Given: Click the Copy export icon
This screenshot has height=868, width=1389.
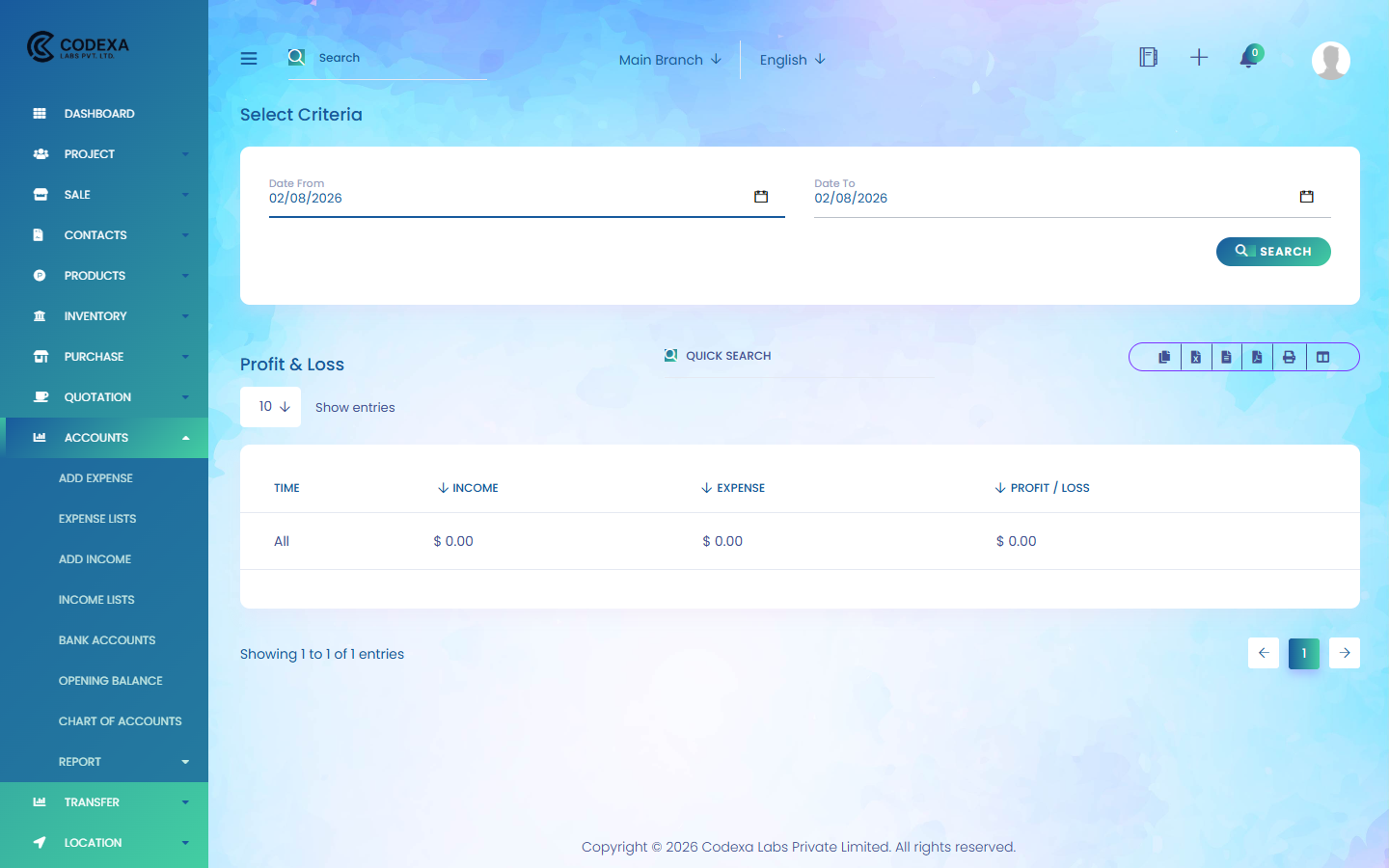Looking at the screenshot, I should (1164, 357).
